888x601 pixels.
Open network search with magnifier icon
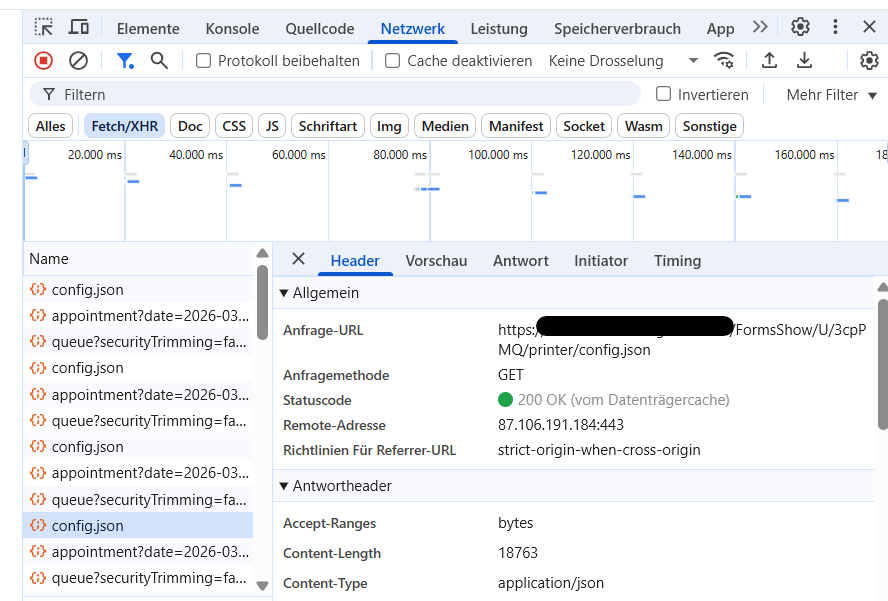[159, 61]
